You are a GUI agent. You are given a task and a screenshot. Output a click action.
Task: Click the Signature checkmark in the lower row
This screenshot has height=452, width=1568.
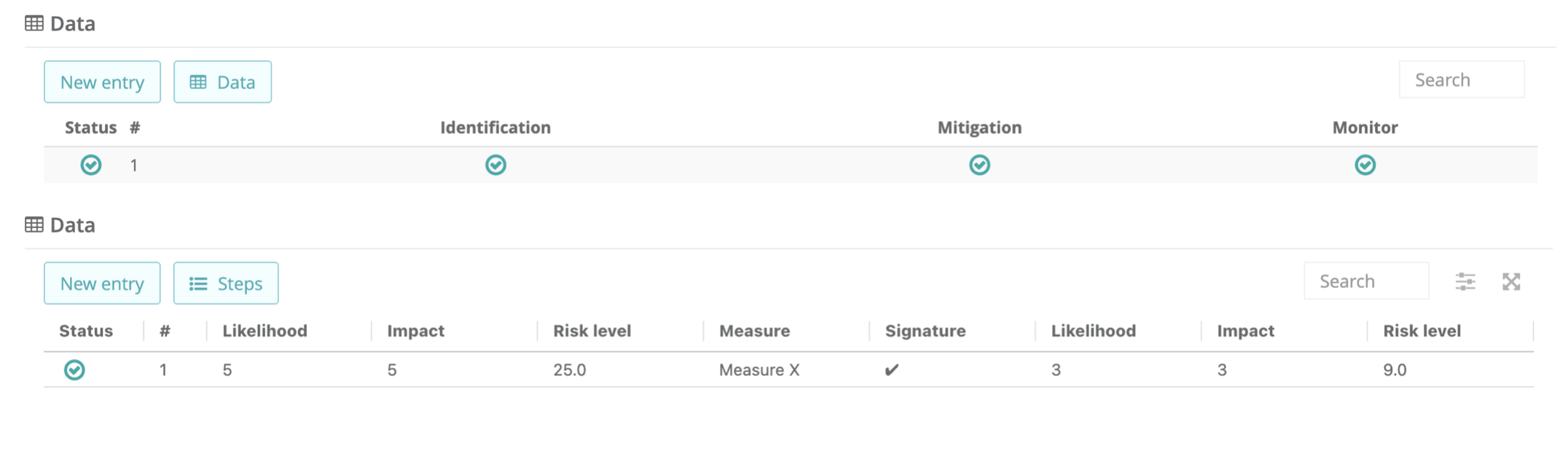[892, 370]
